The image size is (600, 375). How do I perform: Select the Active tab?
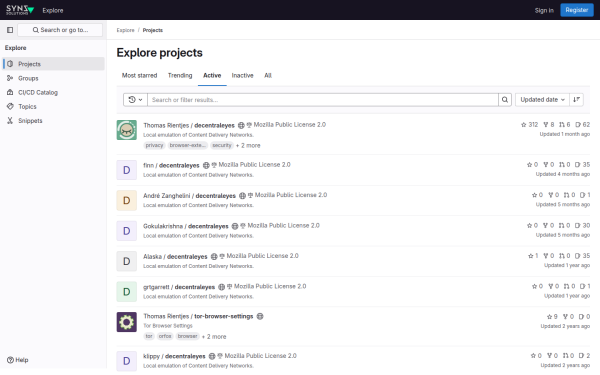click(212, 75)
